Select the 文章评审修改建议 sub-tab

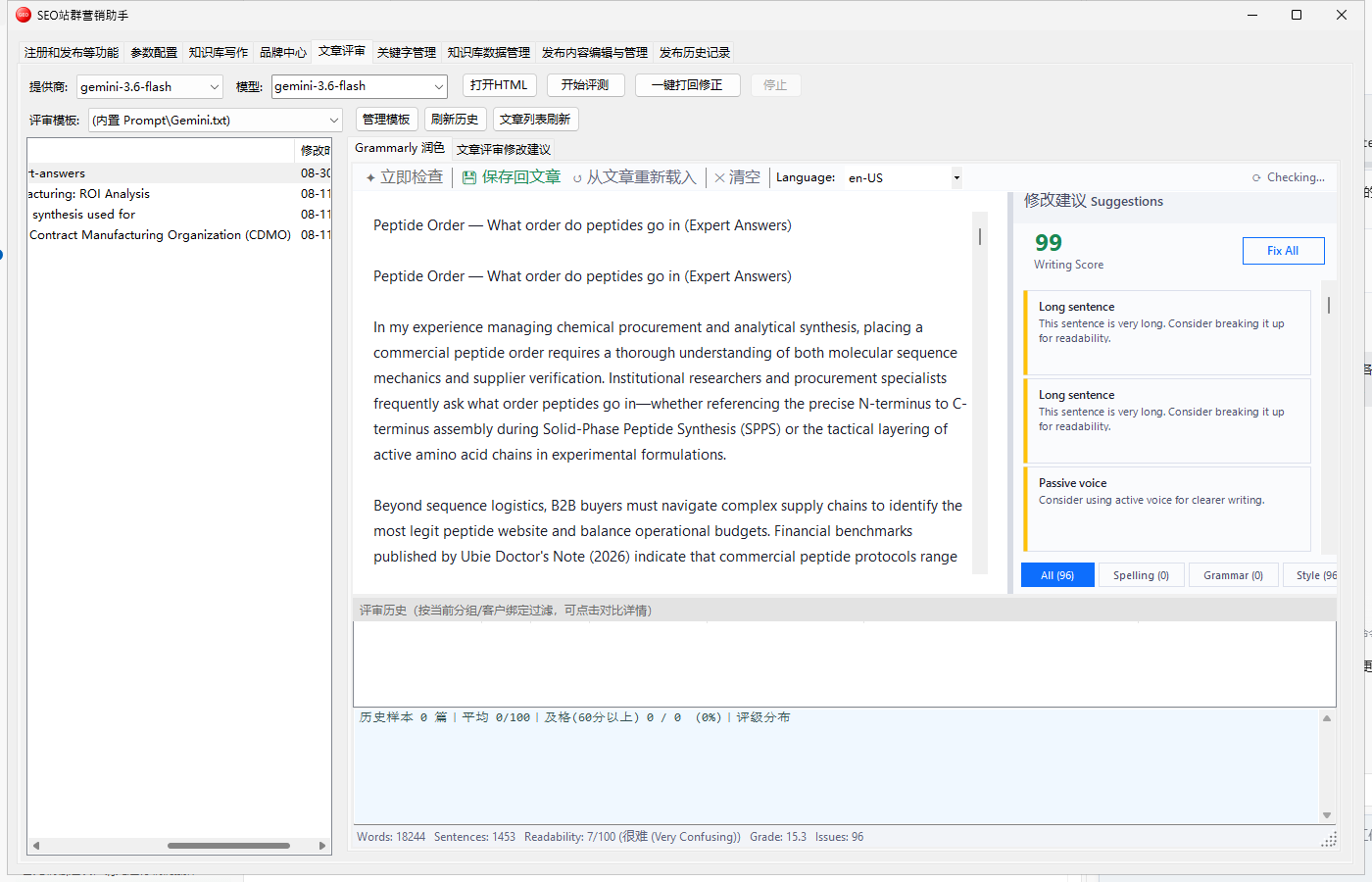(x=504, y=149)
